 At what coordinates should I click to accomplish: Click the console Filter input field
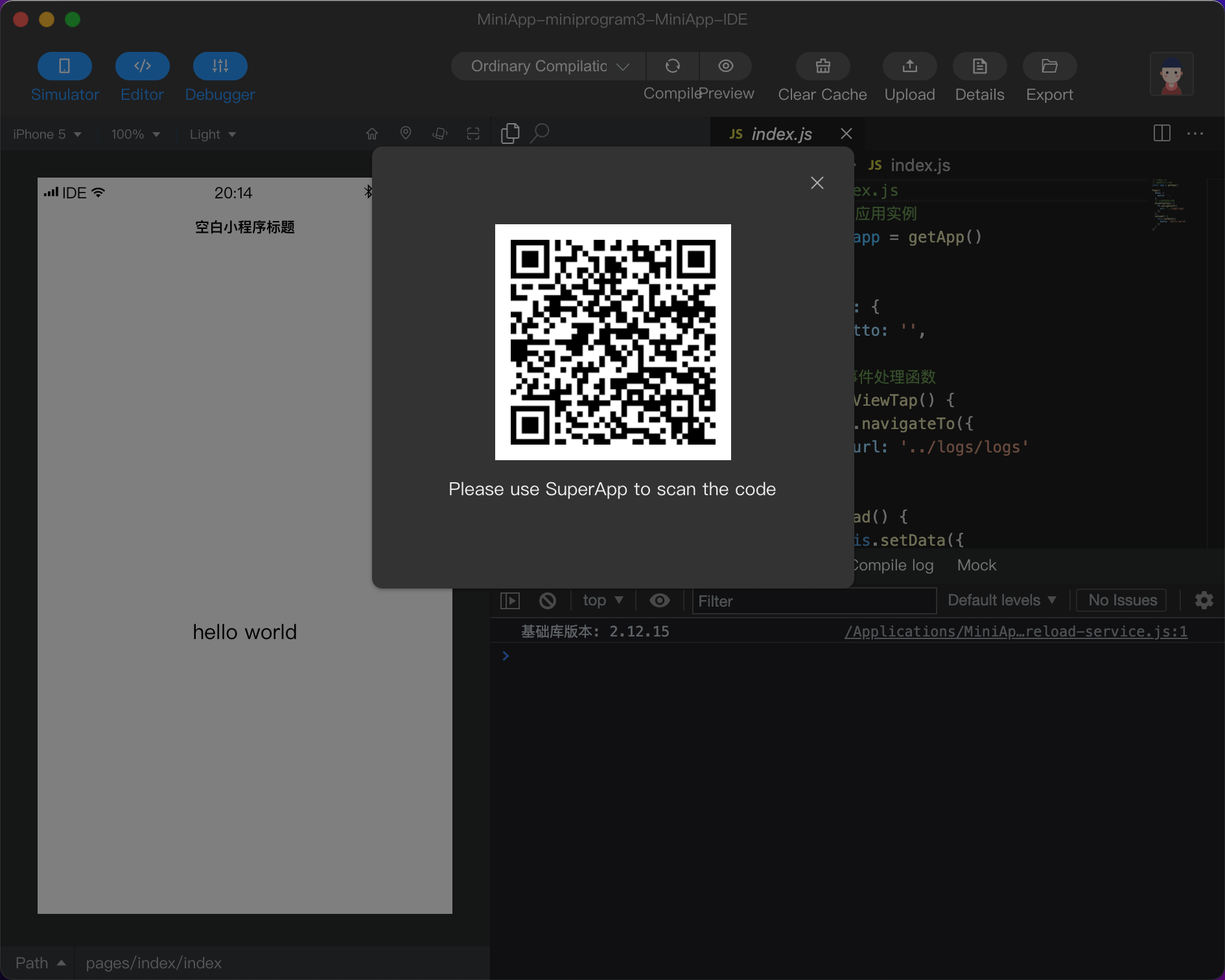815,601
